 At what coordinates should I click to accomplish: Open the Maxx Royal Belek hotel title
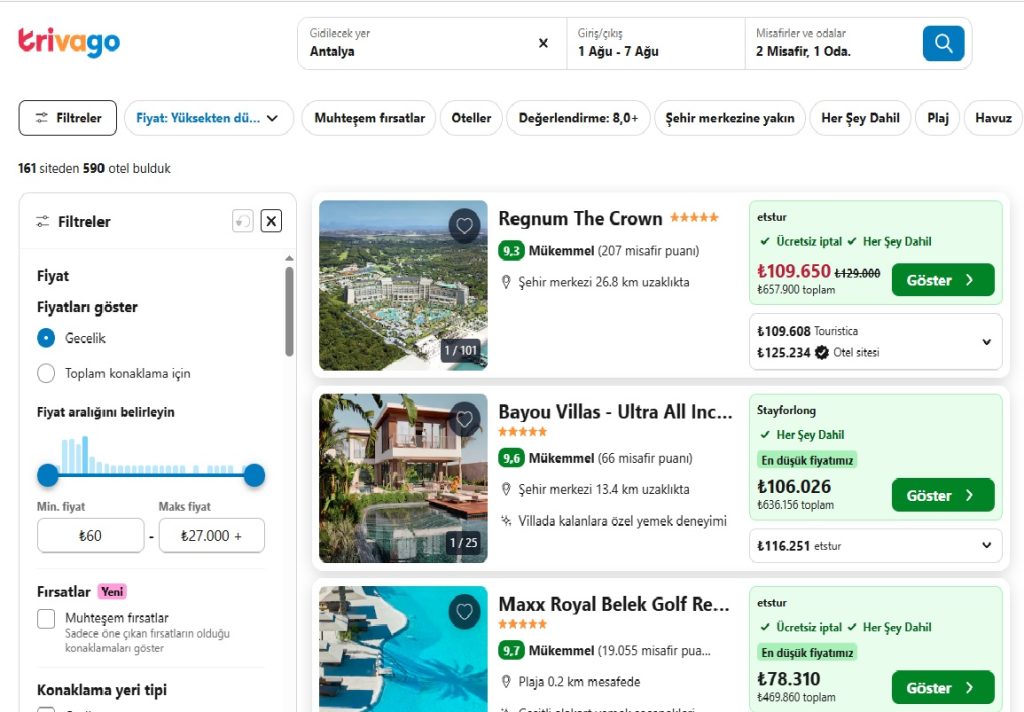tap(614, 604)
